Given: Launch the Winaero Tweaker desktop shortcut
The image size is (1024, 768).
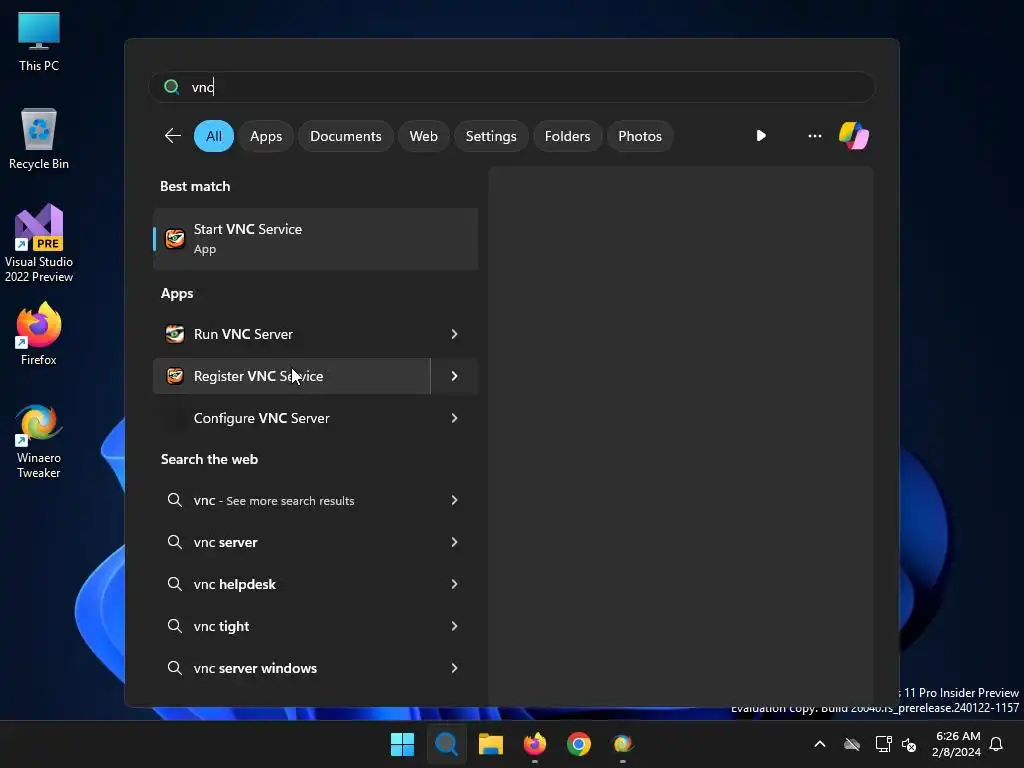Looking at the screenshot, I should (39, 441).
